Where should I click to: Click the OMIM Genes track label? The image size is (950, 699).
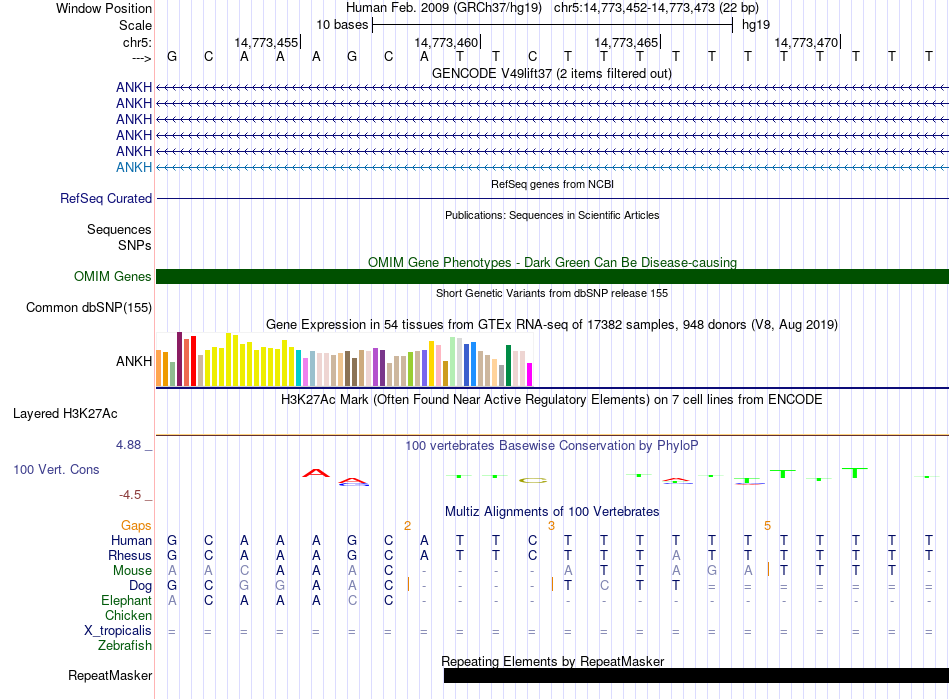click(112, 277)
